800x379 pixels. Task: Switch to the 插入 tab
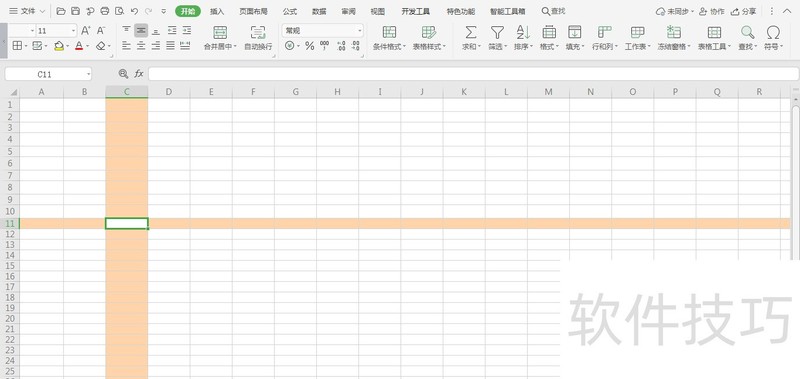pos(217,11)
